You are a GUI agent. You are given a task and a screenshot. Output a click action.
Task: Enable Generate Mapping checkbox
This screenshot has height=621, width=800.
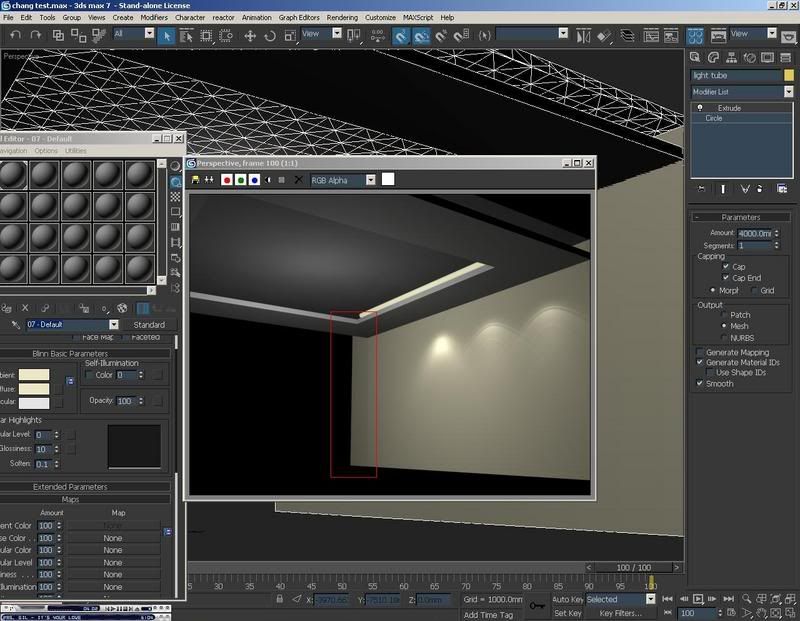(700, 352)
